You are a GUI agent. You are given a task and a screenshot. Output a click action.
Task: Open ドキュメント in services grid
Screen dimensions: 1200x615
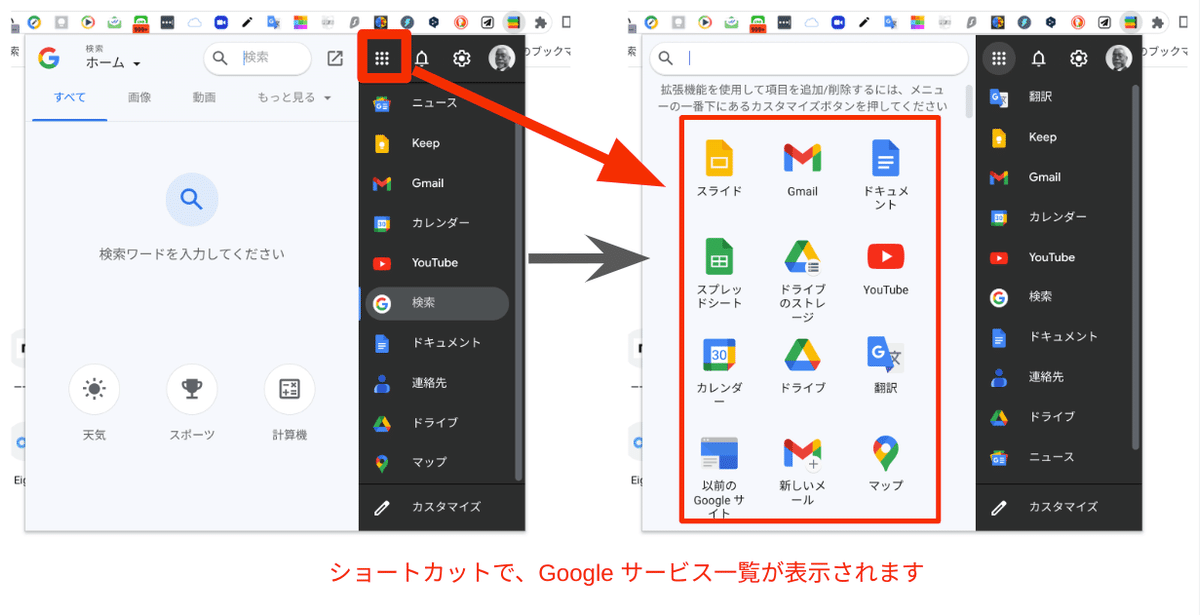[x=886, y=173]
